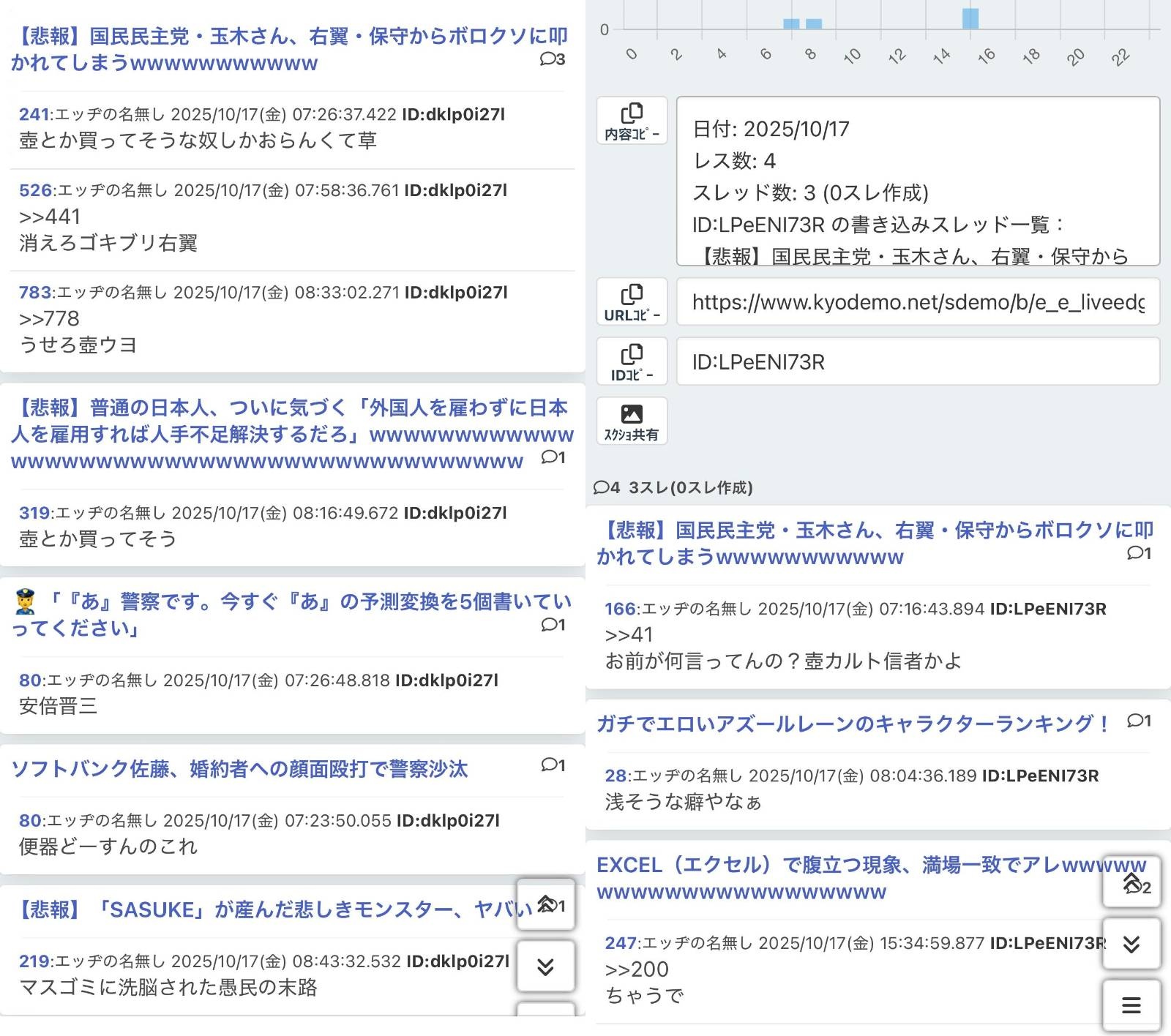1171x1036 pixels.
Task: Click the URLコピー copy button
Action: [x=631, y=301]
